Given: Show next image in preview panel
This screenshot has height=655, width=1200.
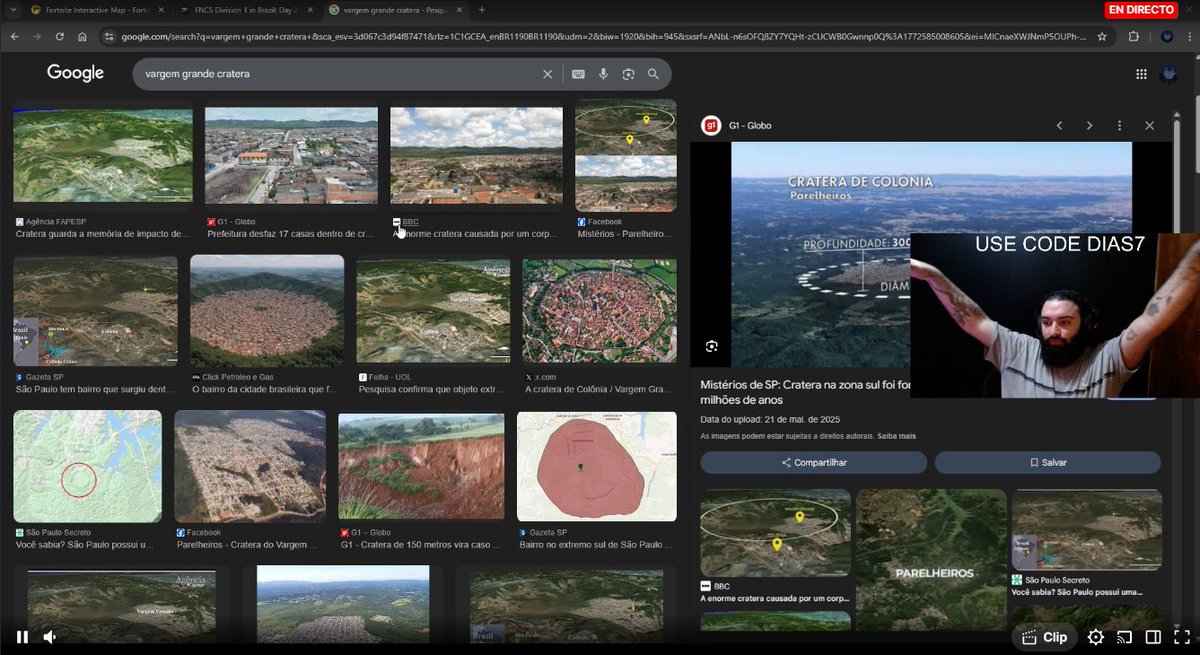Looking at the screenshot, I should click(x=1089, y=125).
